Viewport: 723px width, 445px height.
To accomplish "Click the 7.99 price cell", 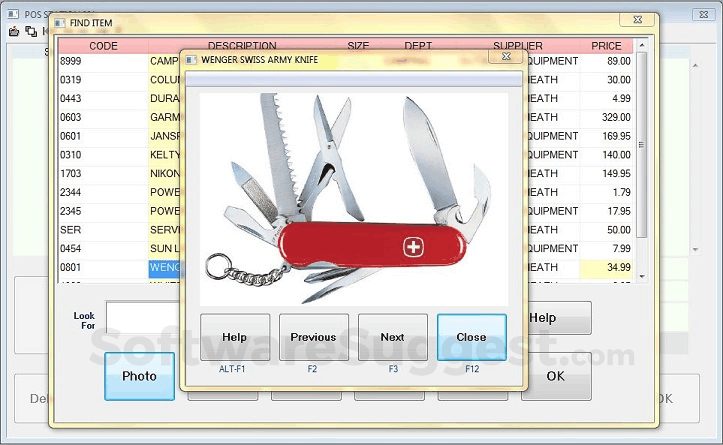I will [x=606, y=249].
